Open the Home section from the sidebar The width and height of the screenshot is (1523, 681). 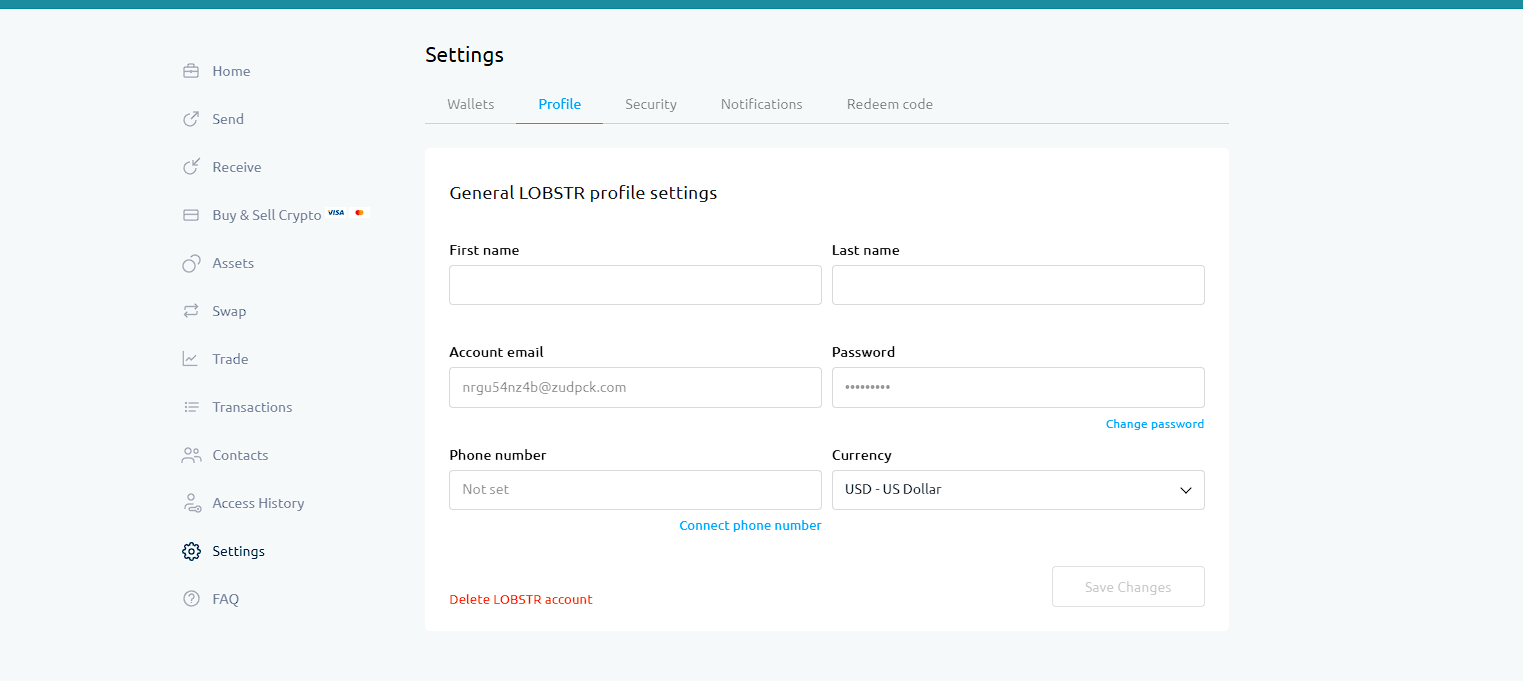click(x=191, y=70)
